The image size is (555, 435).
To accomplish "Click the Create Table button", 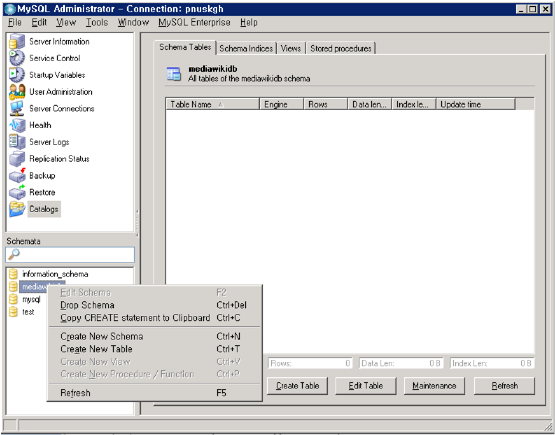I will point(297,386).
